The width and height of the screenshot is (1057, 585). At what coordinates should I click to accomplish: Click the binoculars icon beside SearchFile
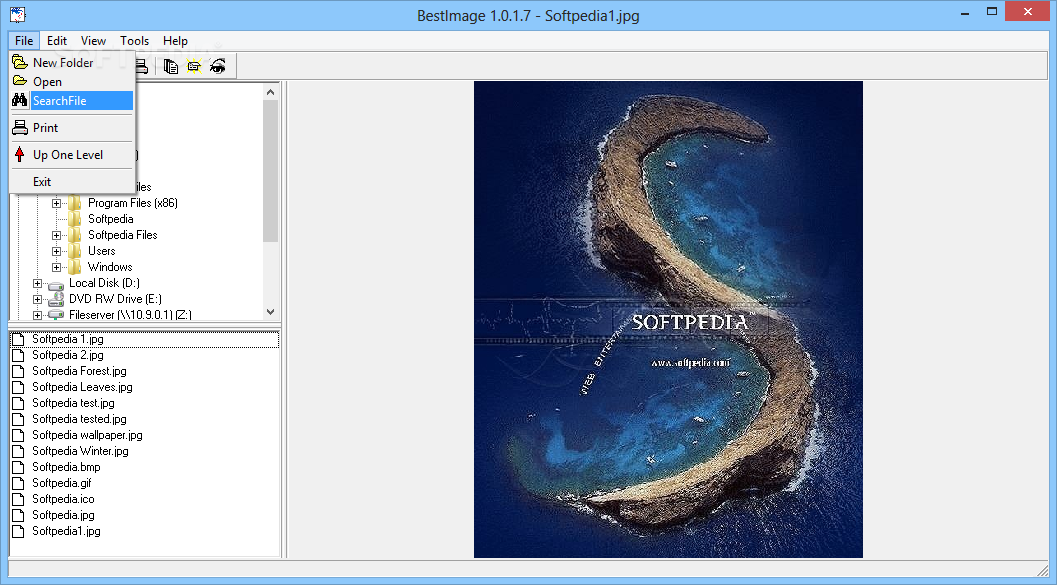pos(20,100)
